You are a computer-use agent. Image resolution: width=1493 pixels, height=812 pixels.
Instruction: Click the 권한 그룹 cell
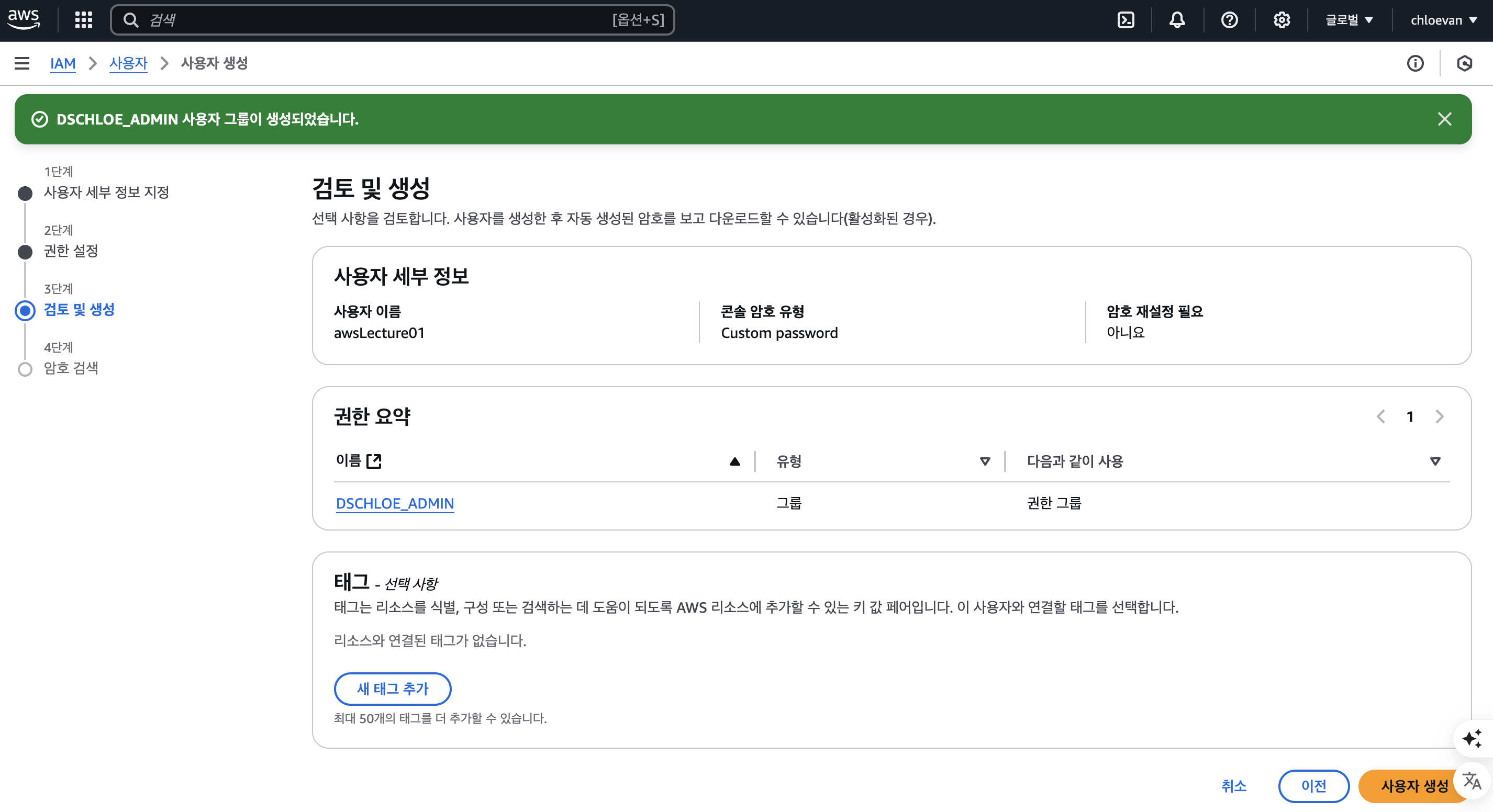(1054, 503)
